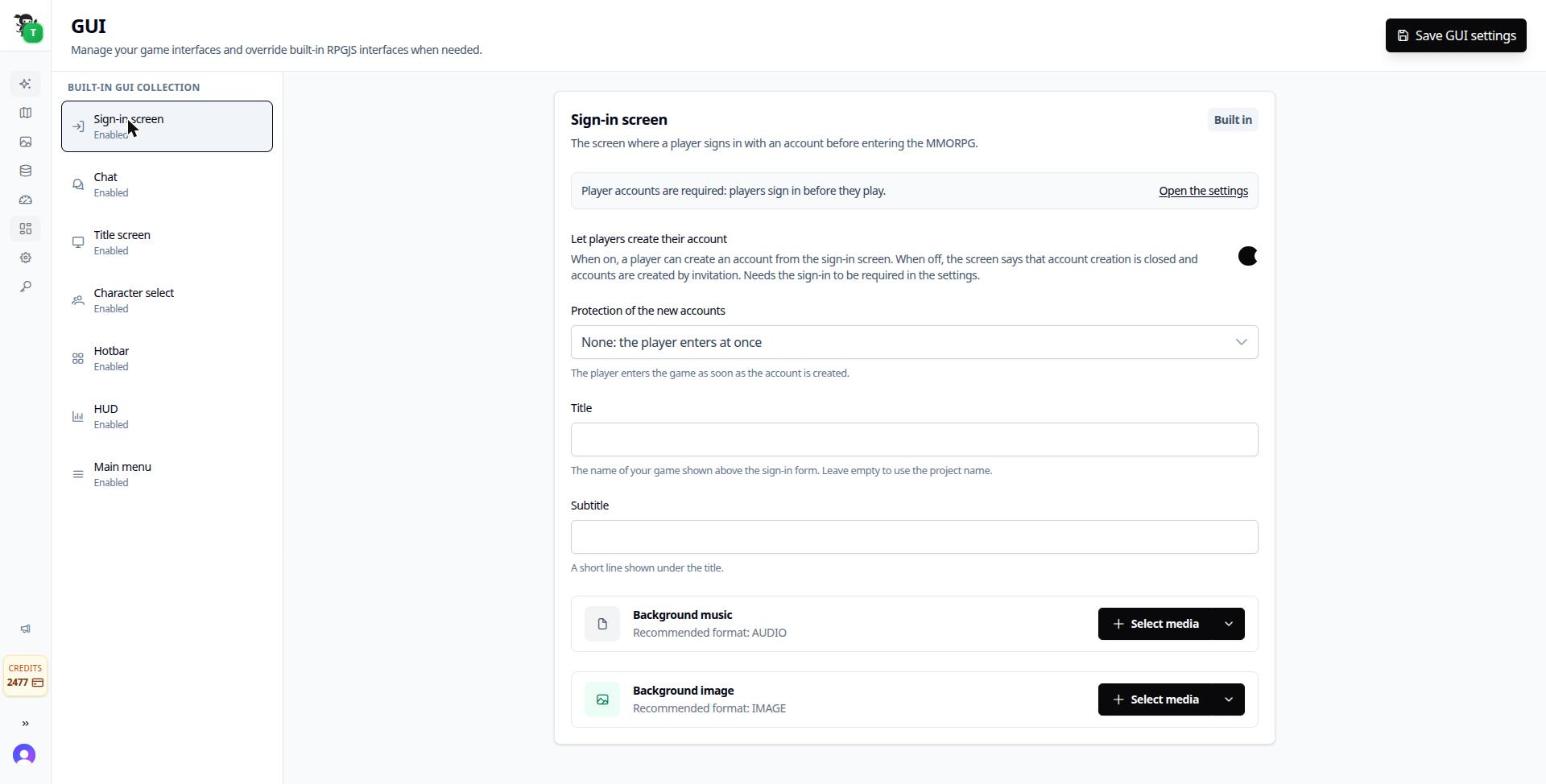The width and height of the screenshot is (1546, 784).
Task: Select Hotbar in the GUI collection
Action: tap(167, 358)
